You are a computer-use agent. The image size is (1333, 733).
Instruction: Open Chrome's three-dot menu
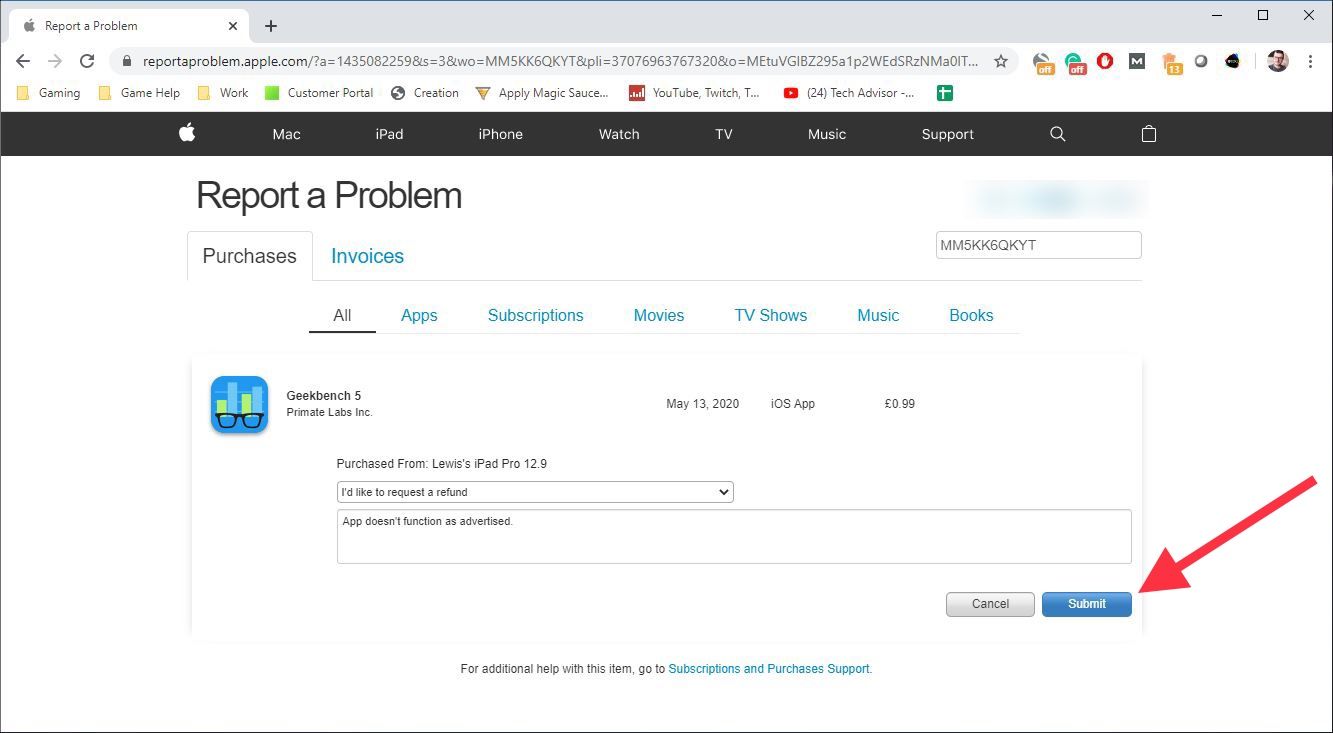click(1310, 61)
